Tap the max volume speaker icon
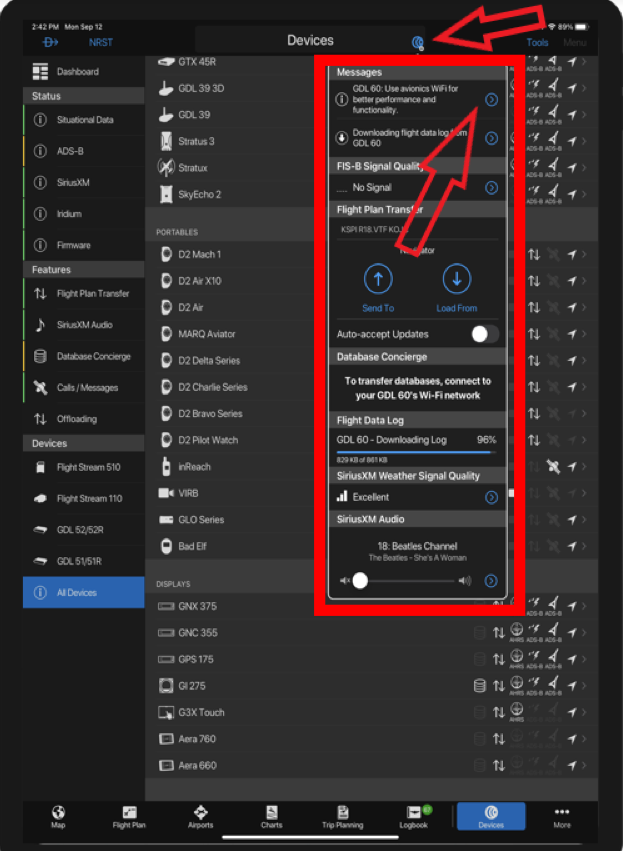The image size is (623, 851). point(465,581)
